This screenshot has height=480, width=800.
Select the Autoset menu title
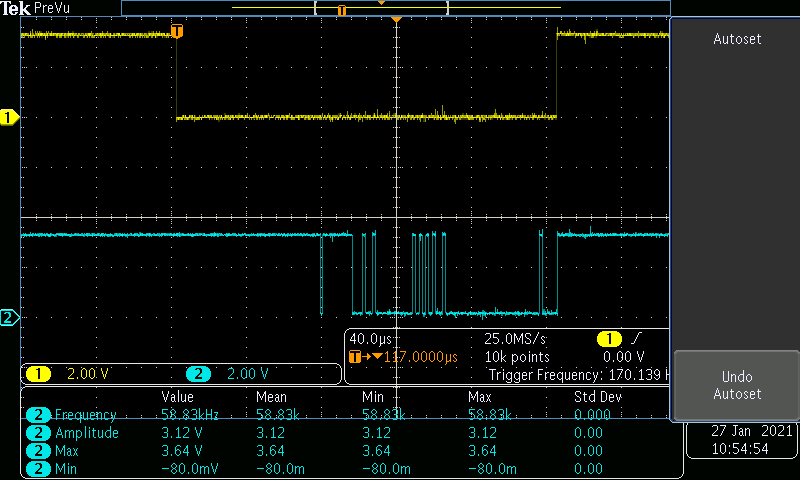pyautogui.click(x=737, y=39)
